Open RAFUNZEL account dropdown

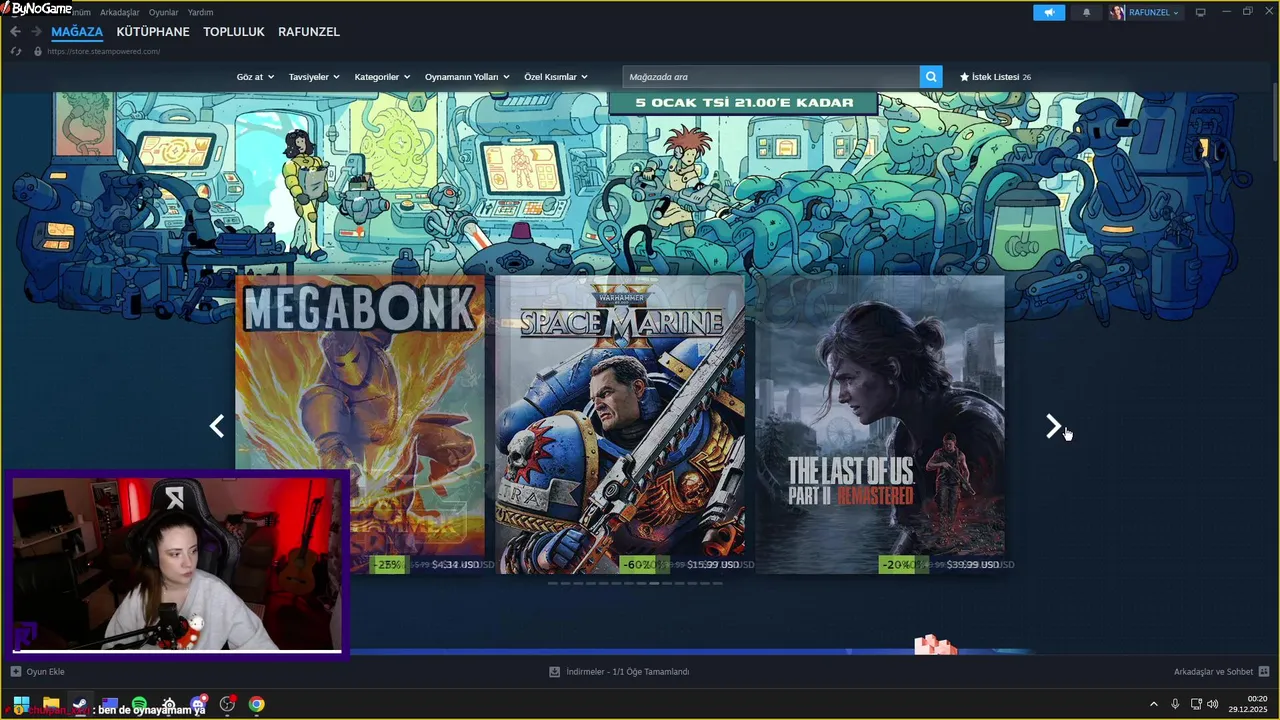[x=1154, y=12]
